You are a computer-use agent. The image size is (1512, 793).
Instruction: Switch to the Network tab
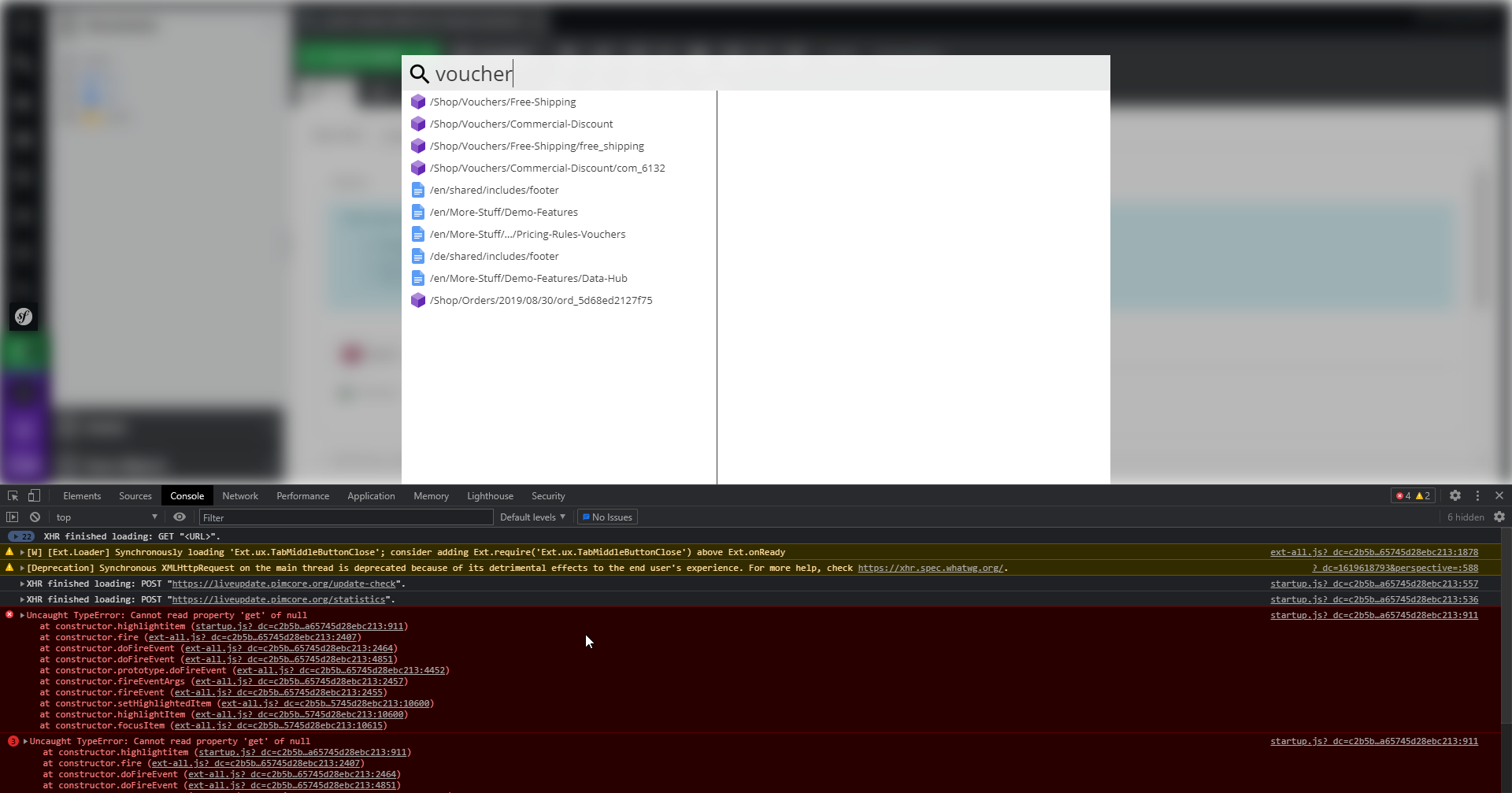(240, 495)
